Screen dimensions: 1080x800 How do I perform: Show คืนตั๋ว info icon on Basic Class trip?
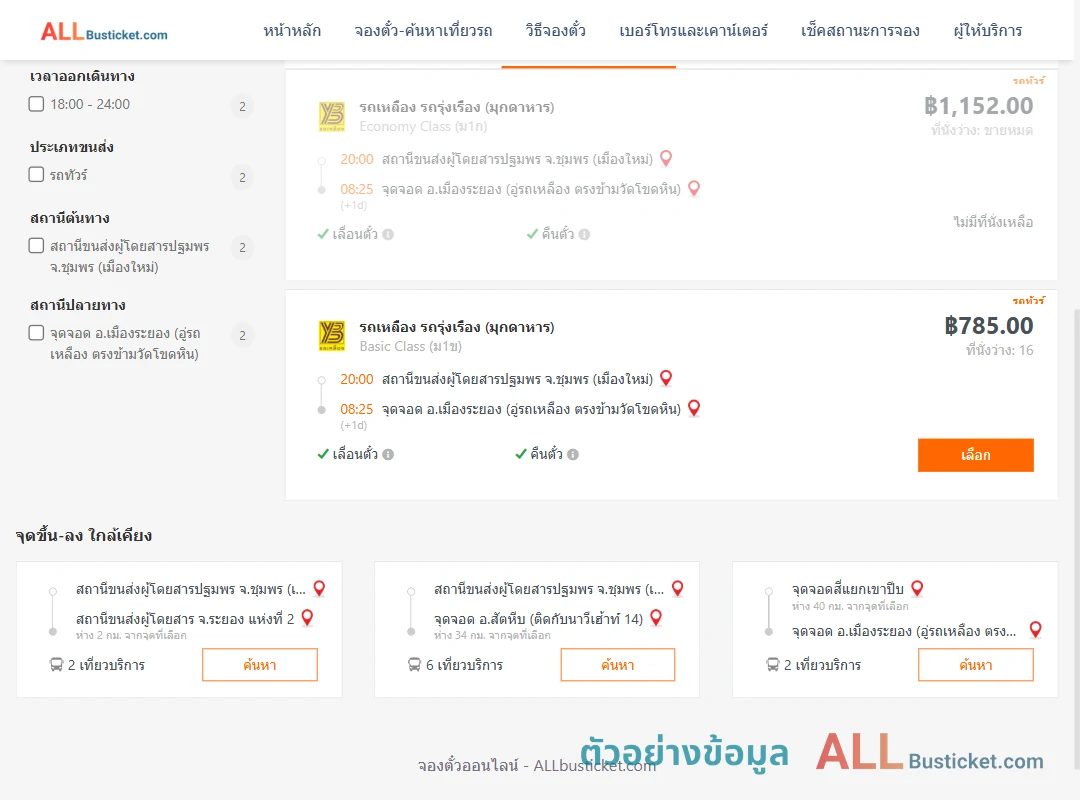573,454
